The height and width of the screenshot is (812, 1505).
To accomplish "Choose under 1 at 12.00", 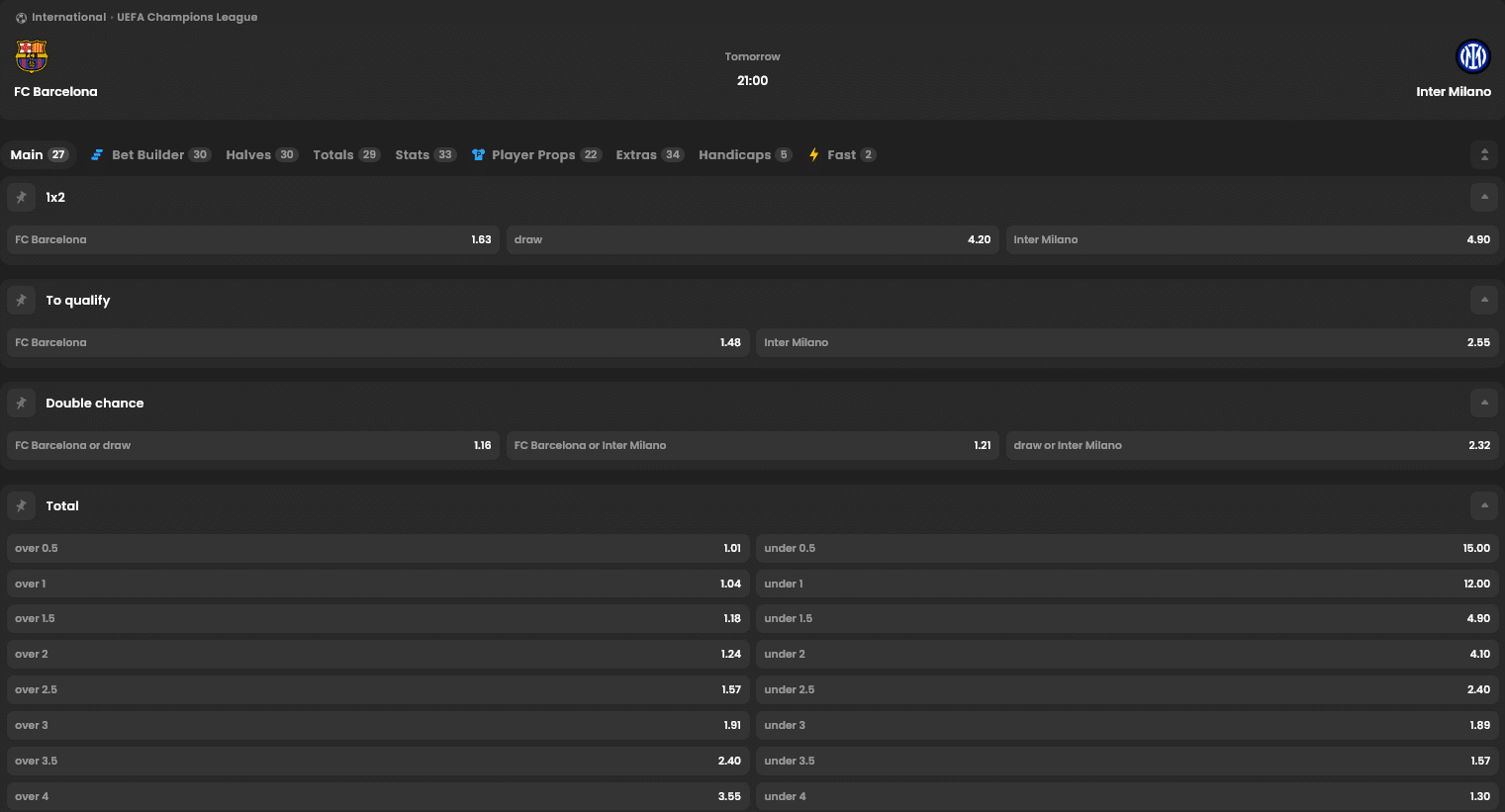I will click(x=1127, y=584).
